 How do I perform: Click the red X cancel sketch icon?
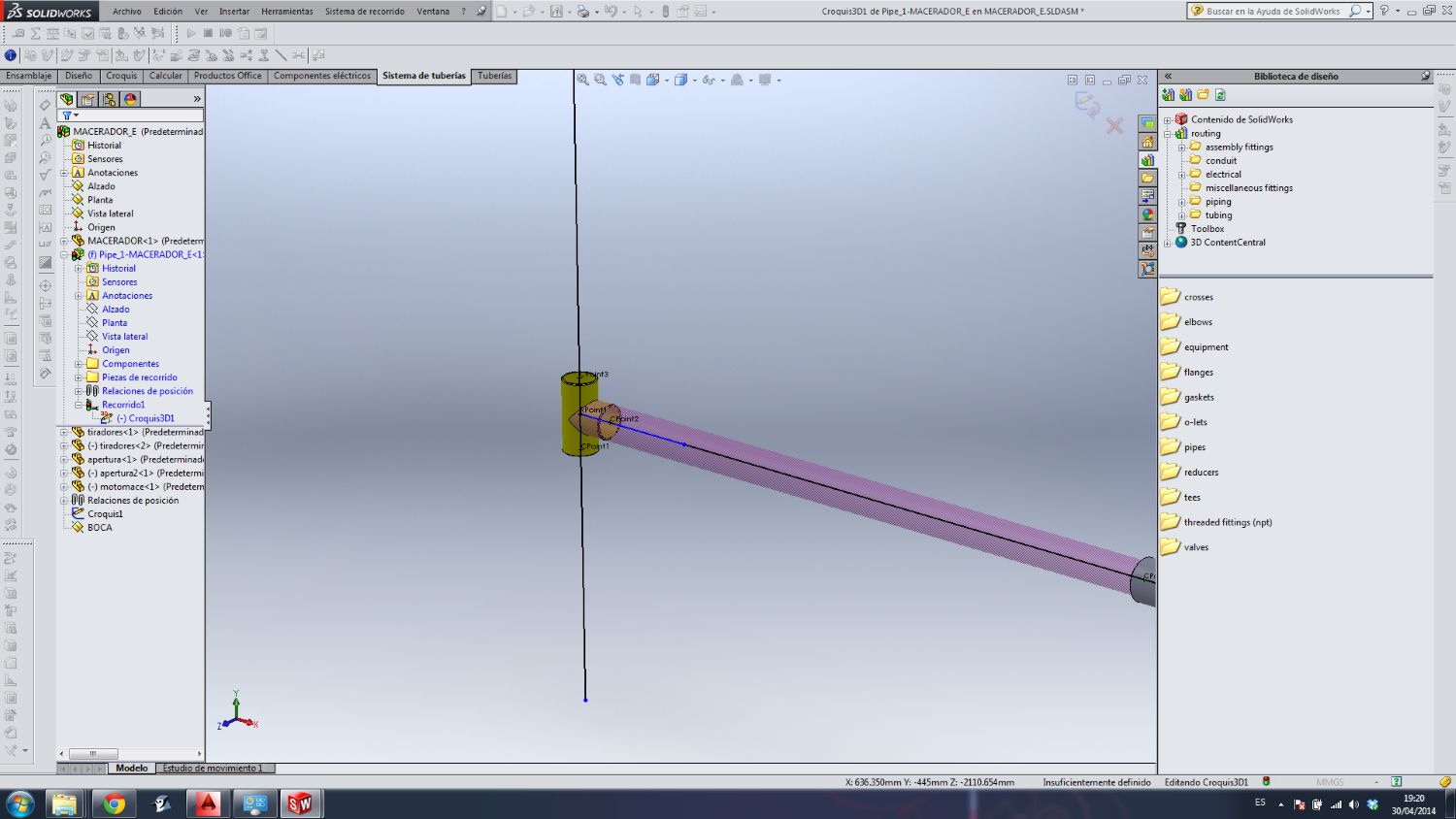pos(1114,125)
